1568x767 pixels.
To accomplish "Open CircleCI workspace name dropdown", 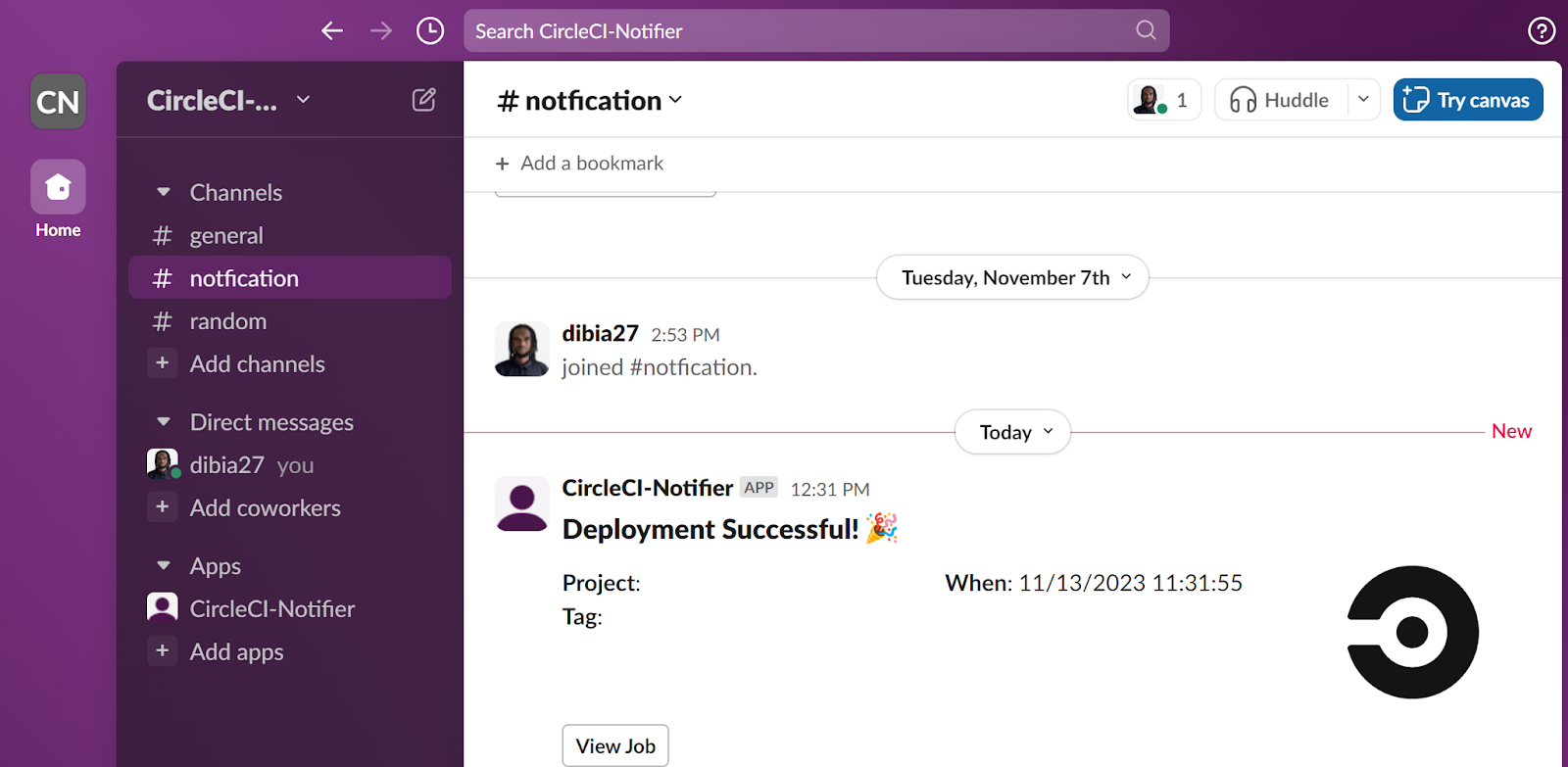I will tap(228, 100).
